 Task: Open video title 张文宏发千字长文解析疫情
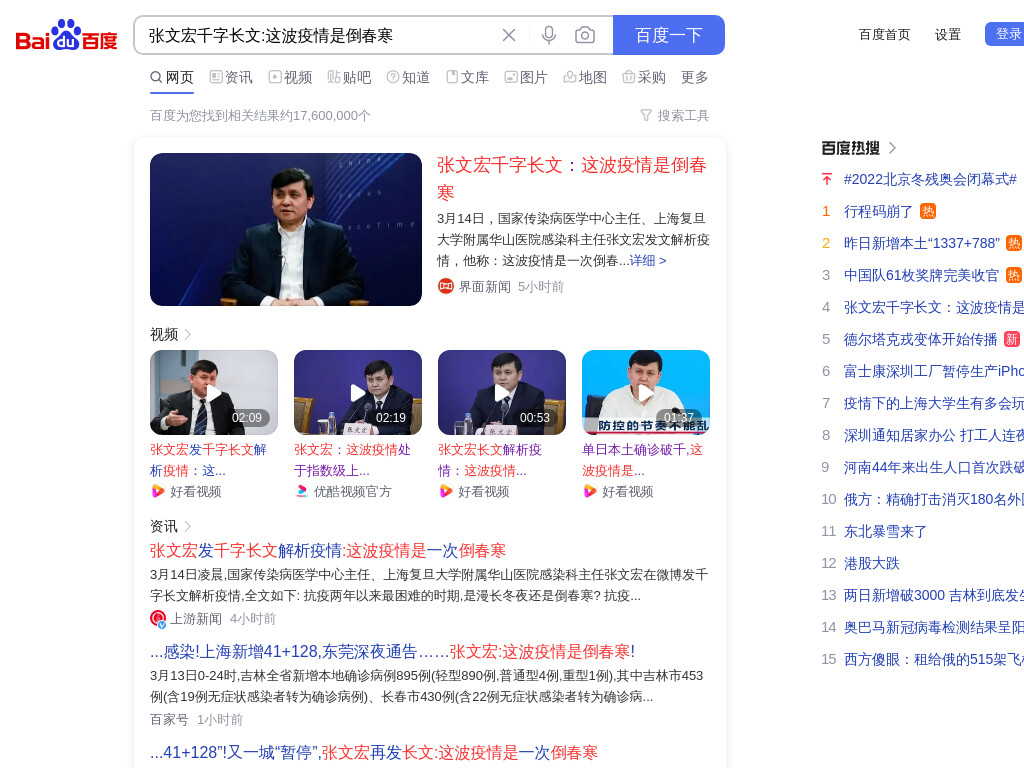tap(208, 460)
